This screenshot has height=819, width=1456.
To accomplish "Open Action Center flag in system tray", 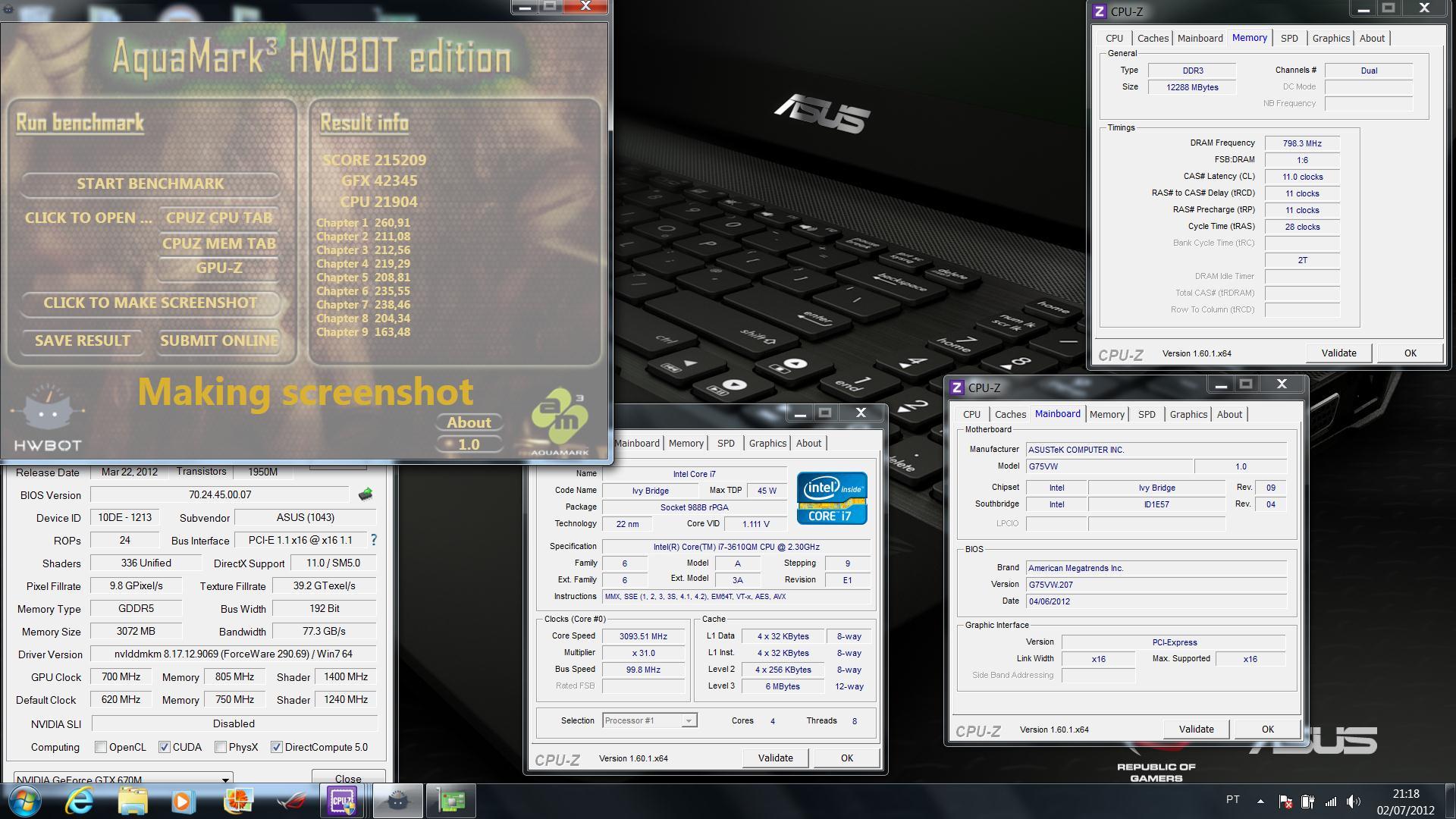I will click(1285, 801).
